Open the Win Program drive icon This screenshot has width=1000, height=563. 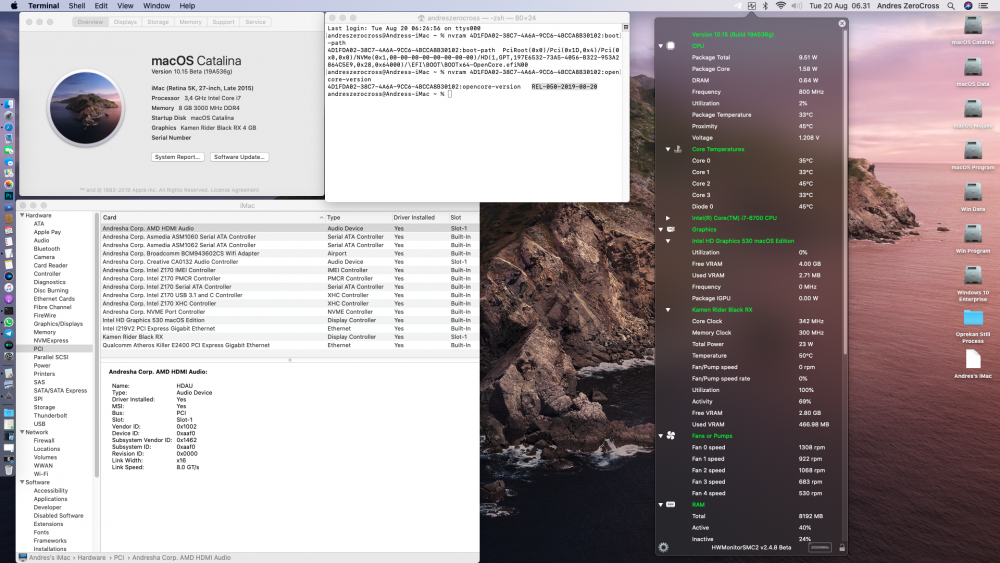[973, 234]
